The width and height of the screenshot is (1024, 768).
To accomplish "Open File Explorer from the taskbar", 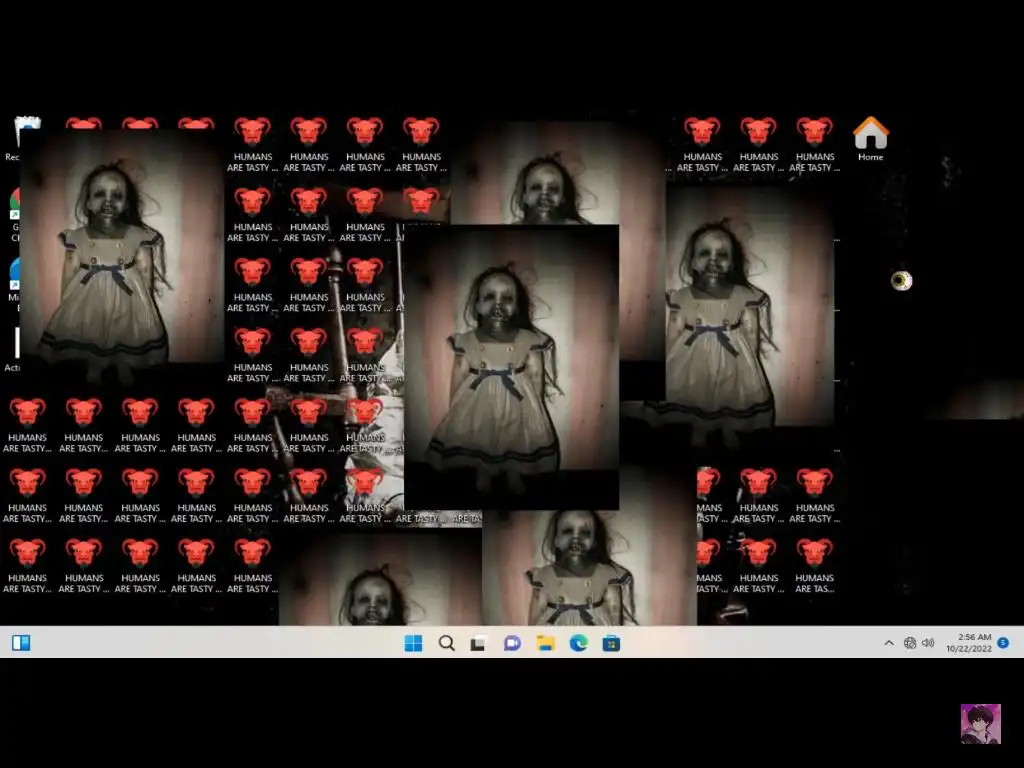I will 545,643.
